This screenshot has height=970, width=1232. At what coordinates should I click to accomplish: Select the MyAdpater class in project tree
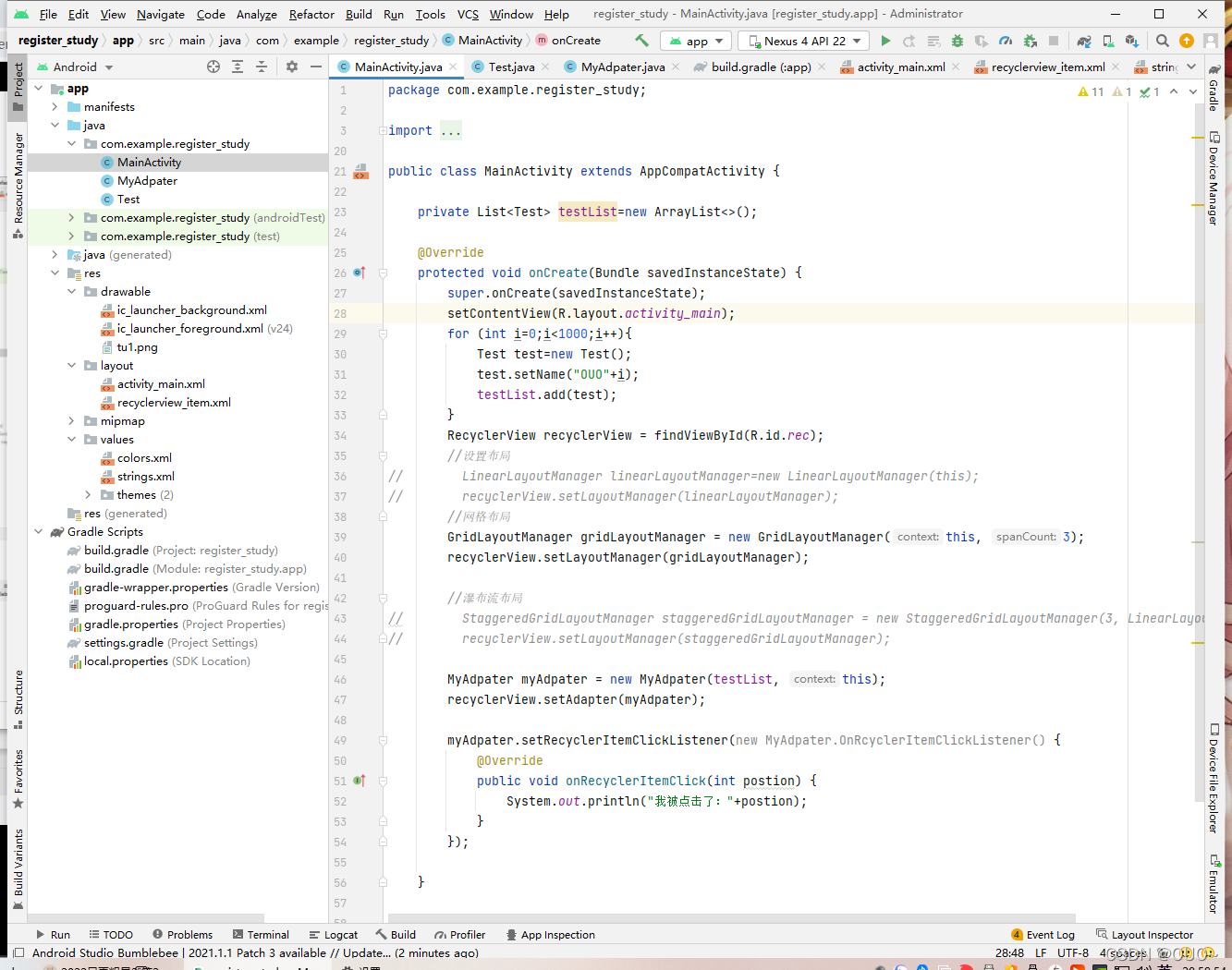(x=147, y=181)
